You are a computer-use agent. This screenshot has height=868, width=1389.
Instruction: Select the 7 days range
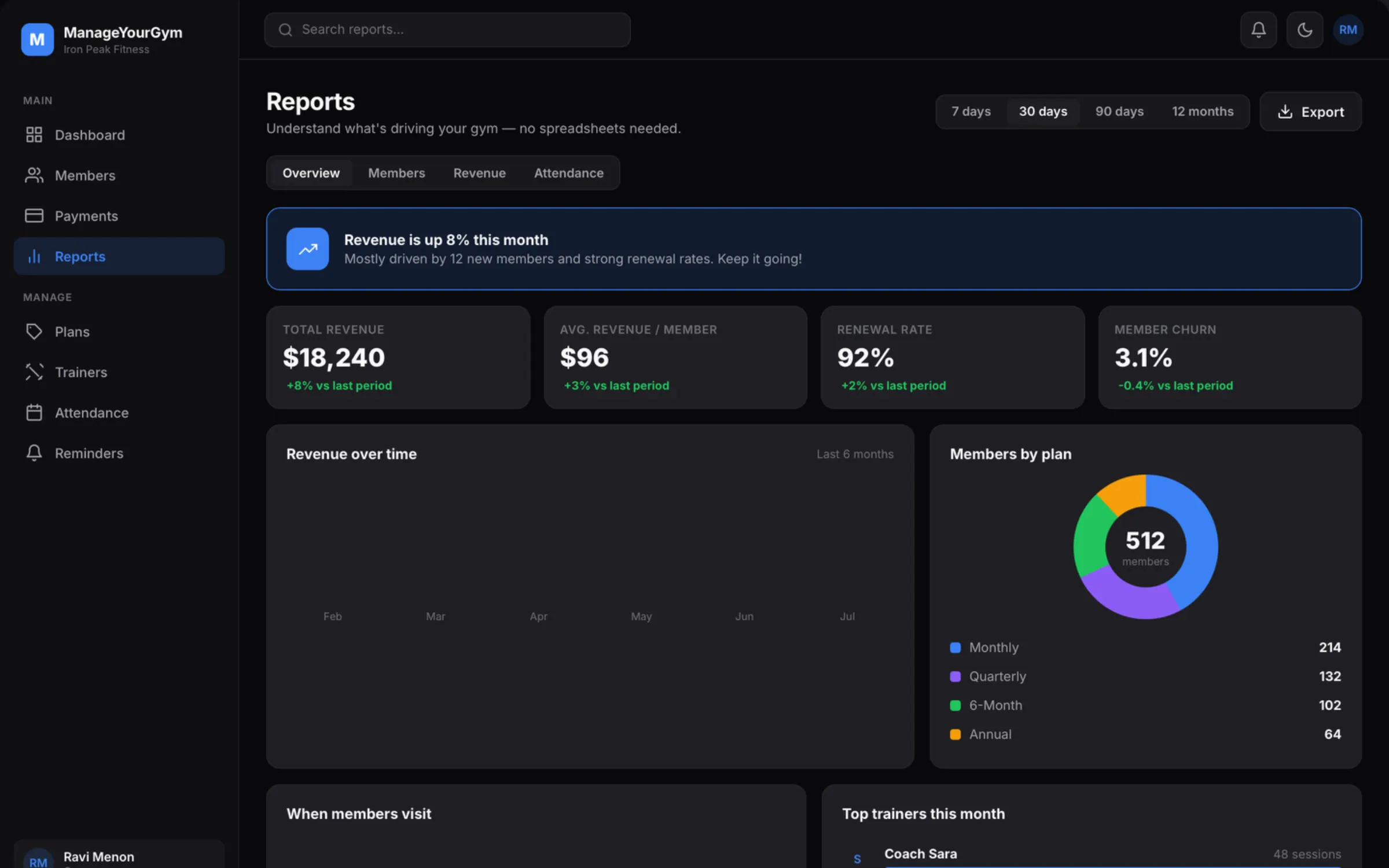[x=971, y=111]
